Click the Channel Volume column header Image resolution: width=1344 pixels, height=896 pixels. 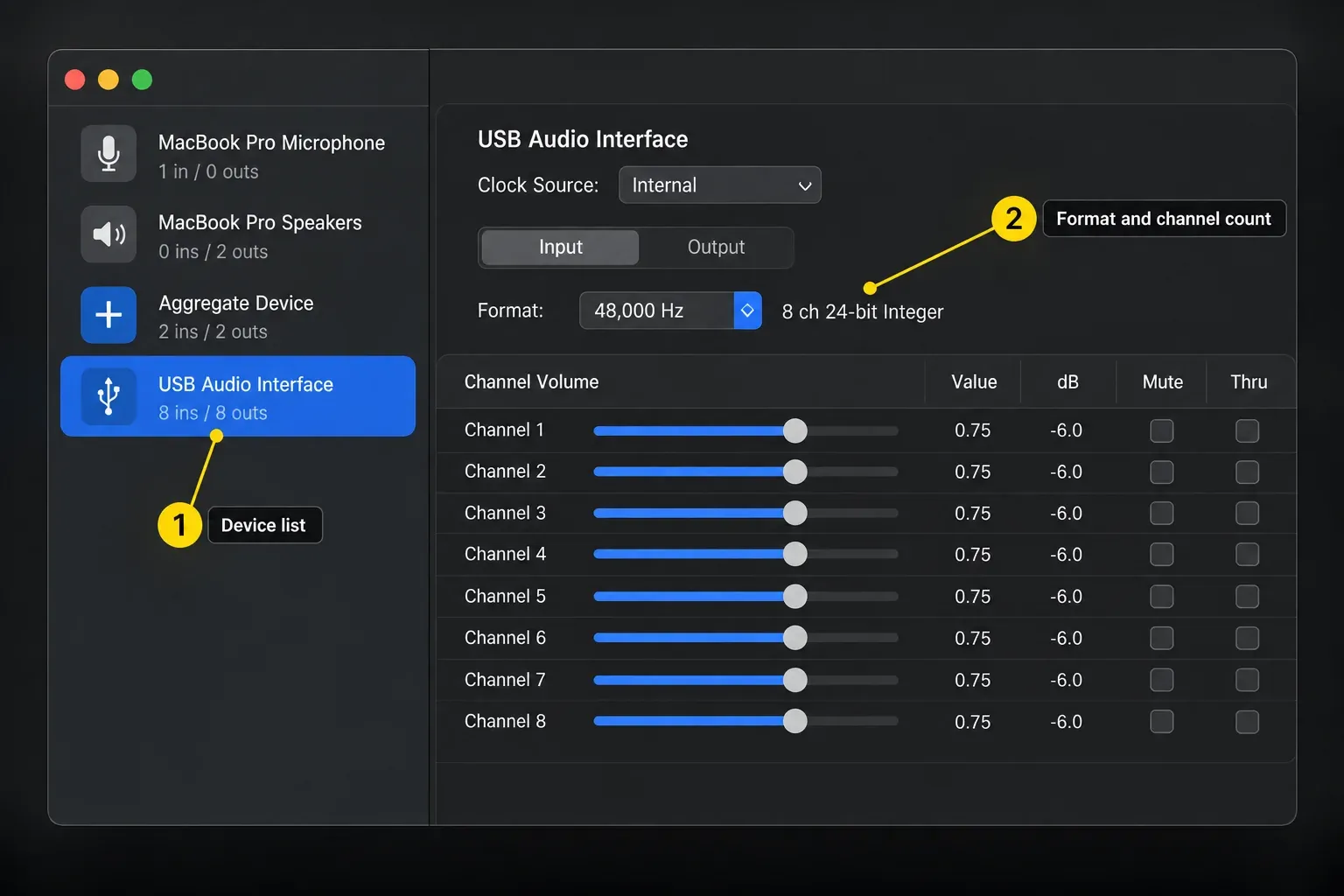[531, 382]
